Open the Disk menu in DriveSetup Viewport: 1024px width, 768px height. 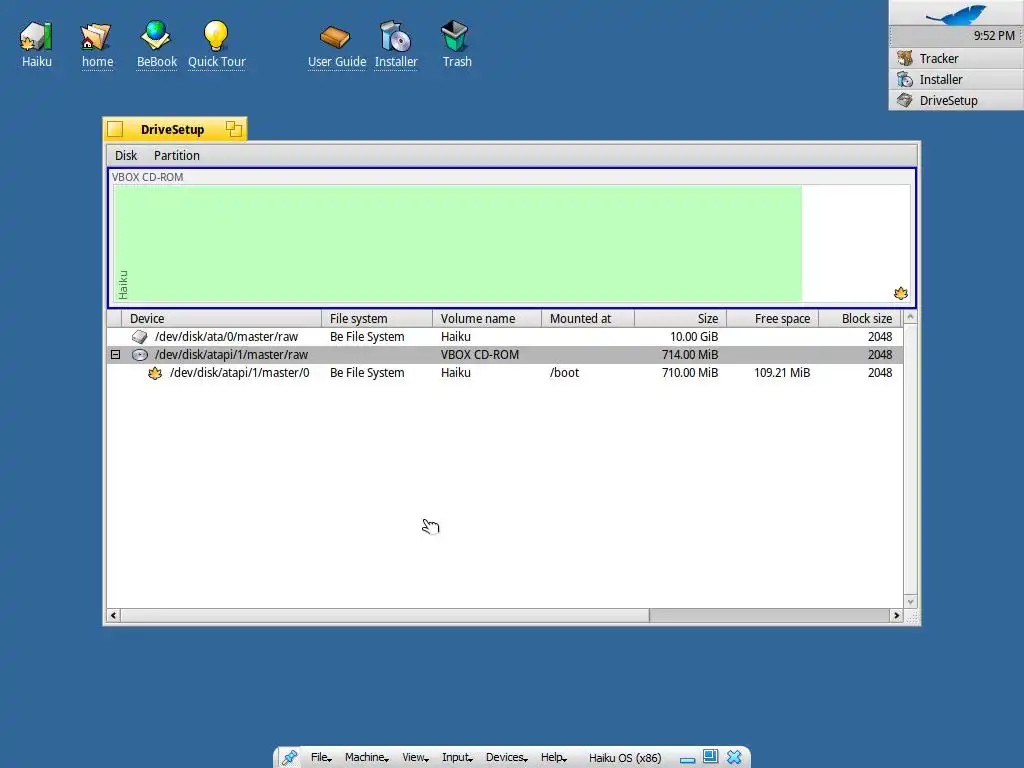tap(126, 155)
